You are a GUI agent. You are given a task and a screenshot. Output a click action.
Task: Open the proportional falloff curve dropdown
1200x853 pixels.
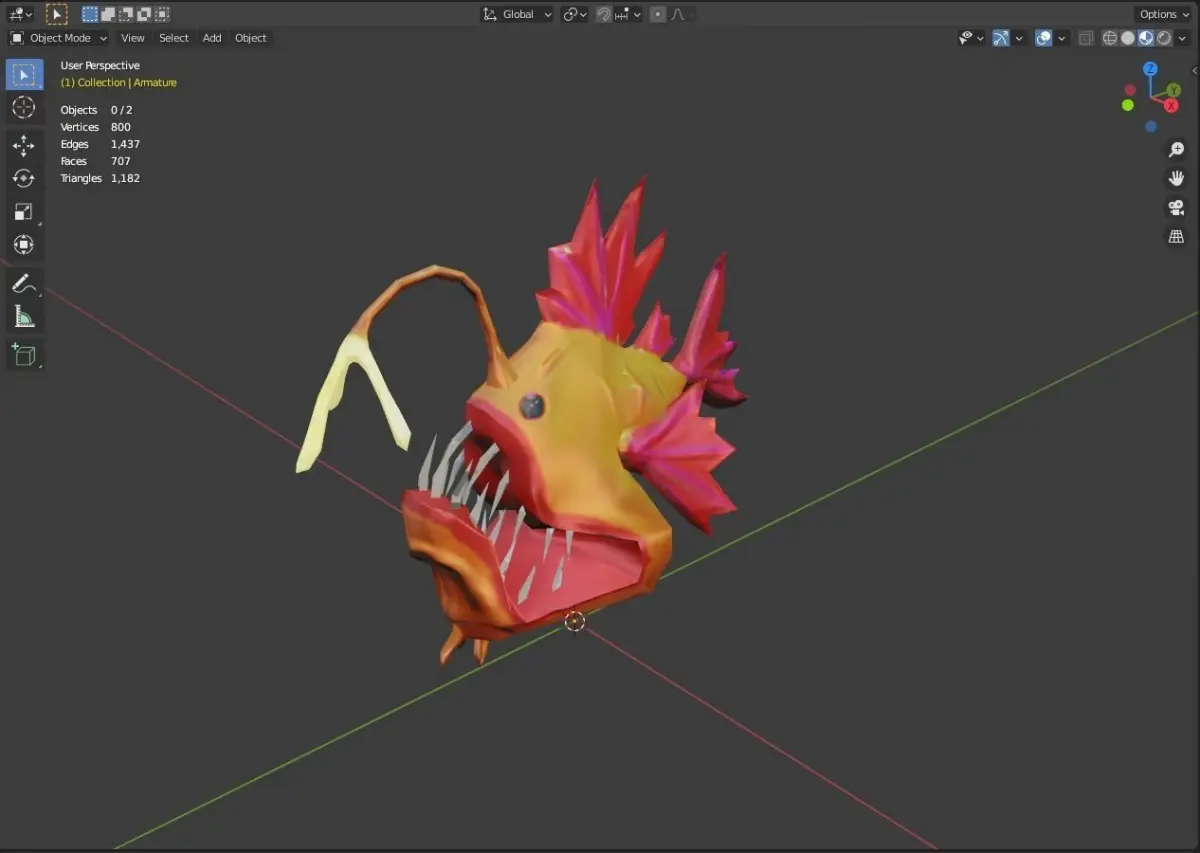tap(682, 14)
